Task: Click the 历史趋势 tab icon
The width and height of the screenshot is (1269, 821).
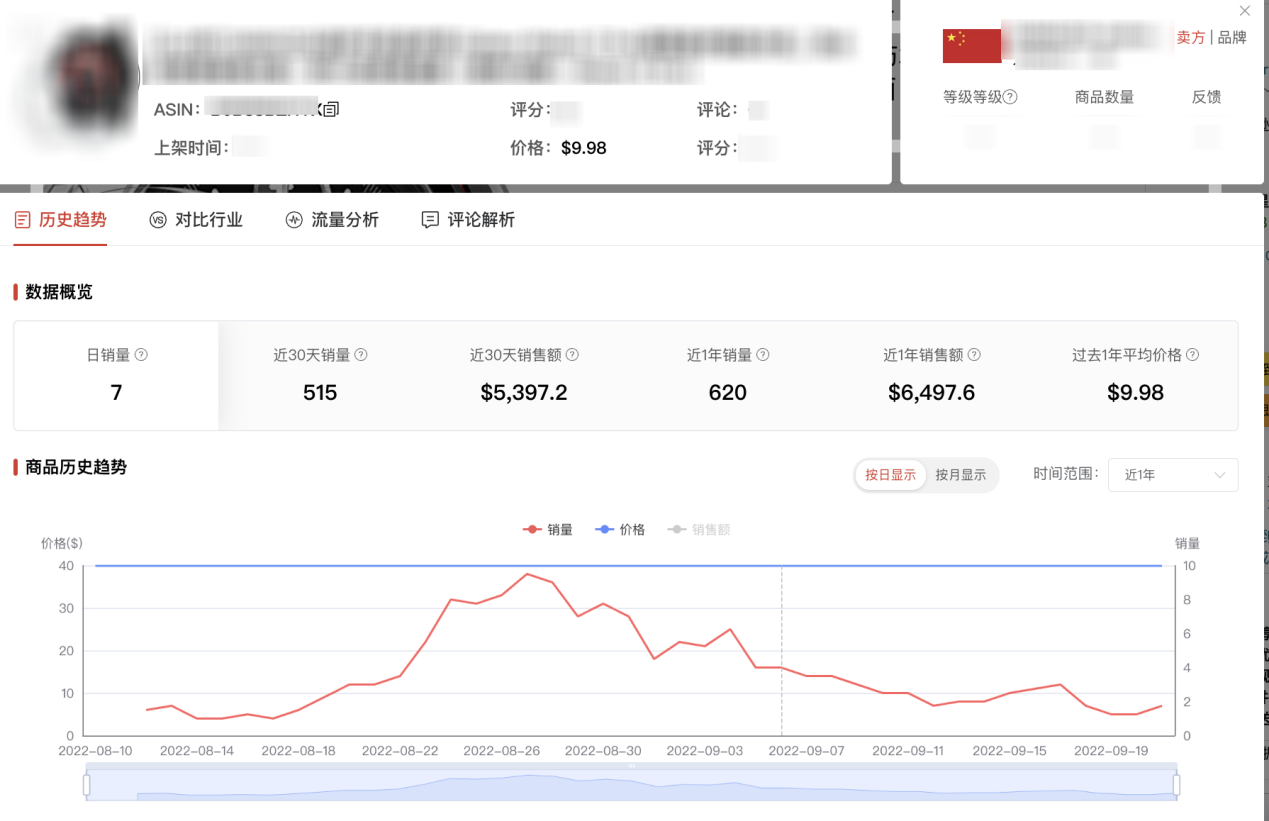Action: (24, 219)
